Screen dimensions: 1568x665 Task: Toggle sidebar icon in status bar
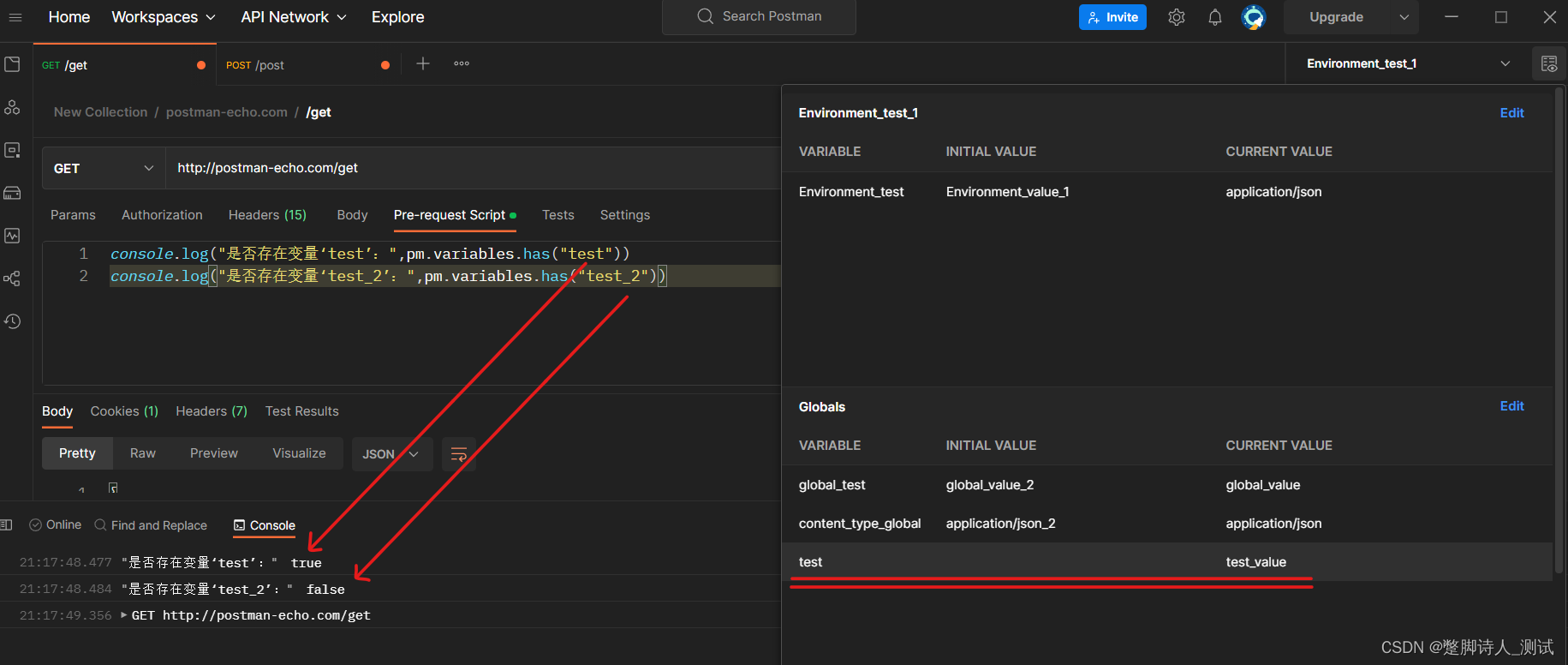pyautogui.click(x=6, y=525)
